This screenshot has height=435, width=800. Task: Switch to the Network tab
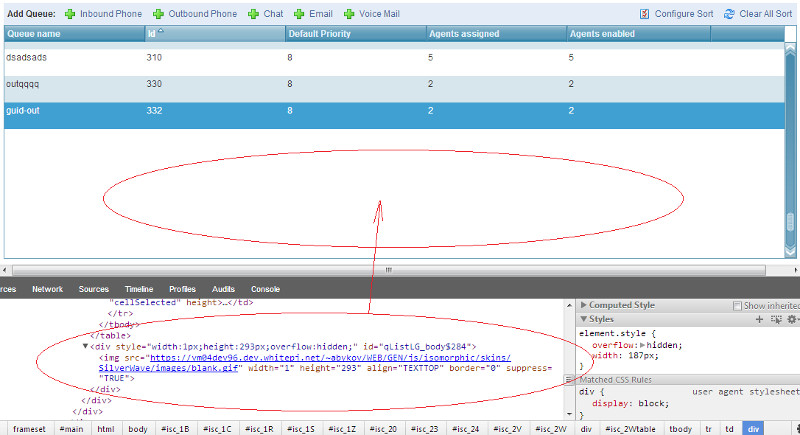point(47,289)
